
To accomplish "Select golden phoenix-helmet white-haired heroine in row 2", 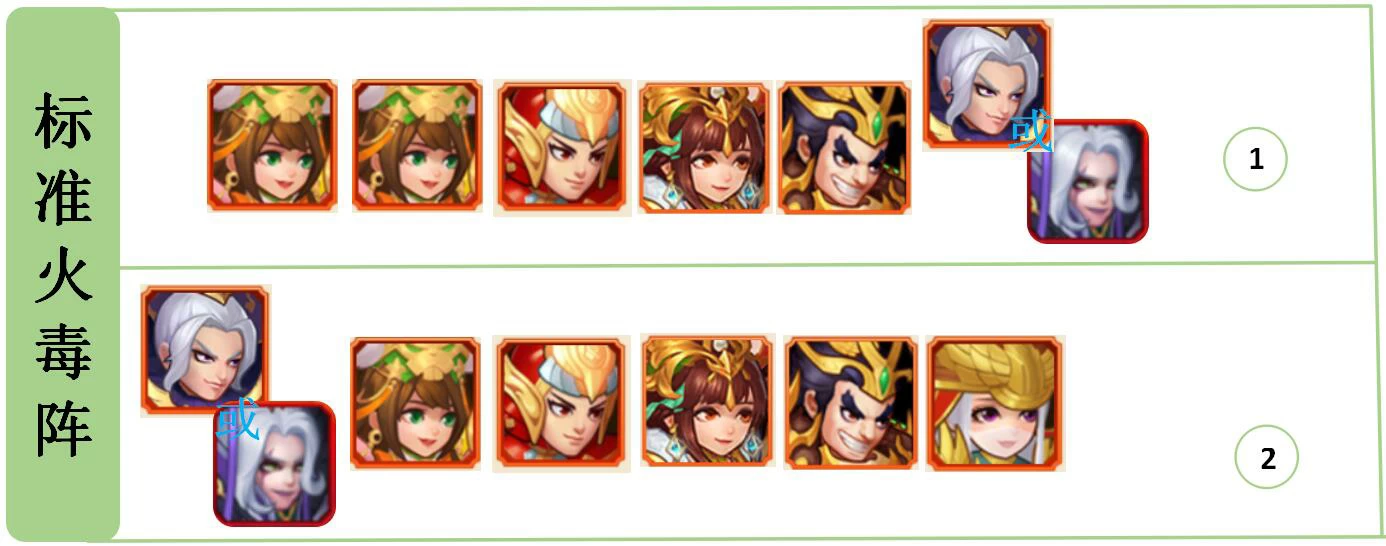I will [996, 403].
